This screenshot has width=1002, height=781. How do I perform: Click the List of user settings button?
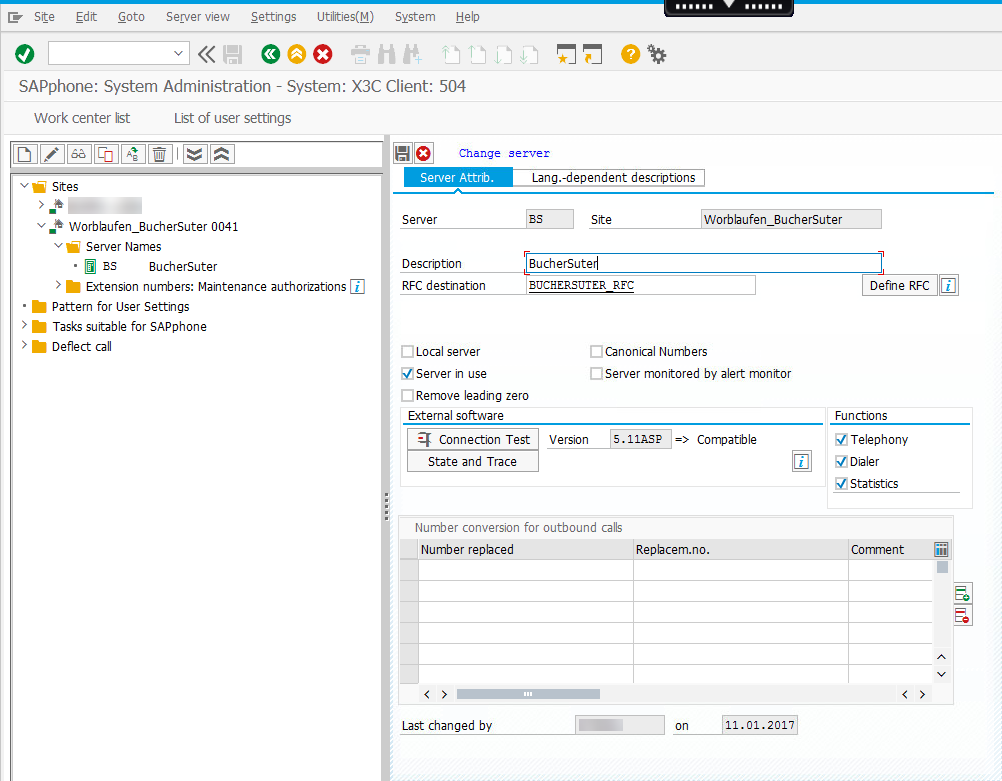click(x=233, y=118)
